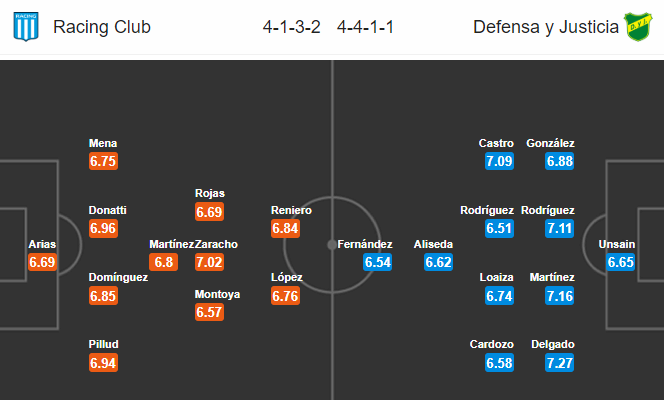Click Rojas player rating 6.69
The image size is (664, 400).
209,212
